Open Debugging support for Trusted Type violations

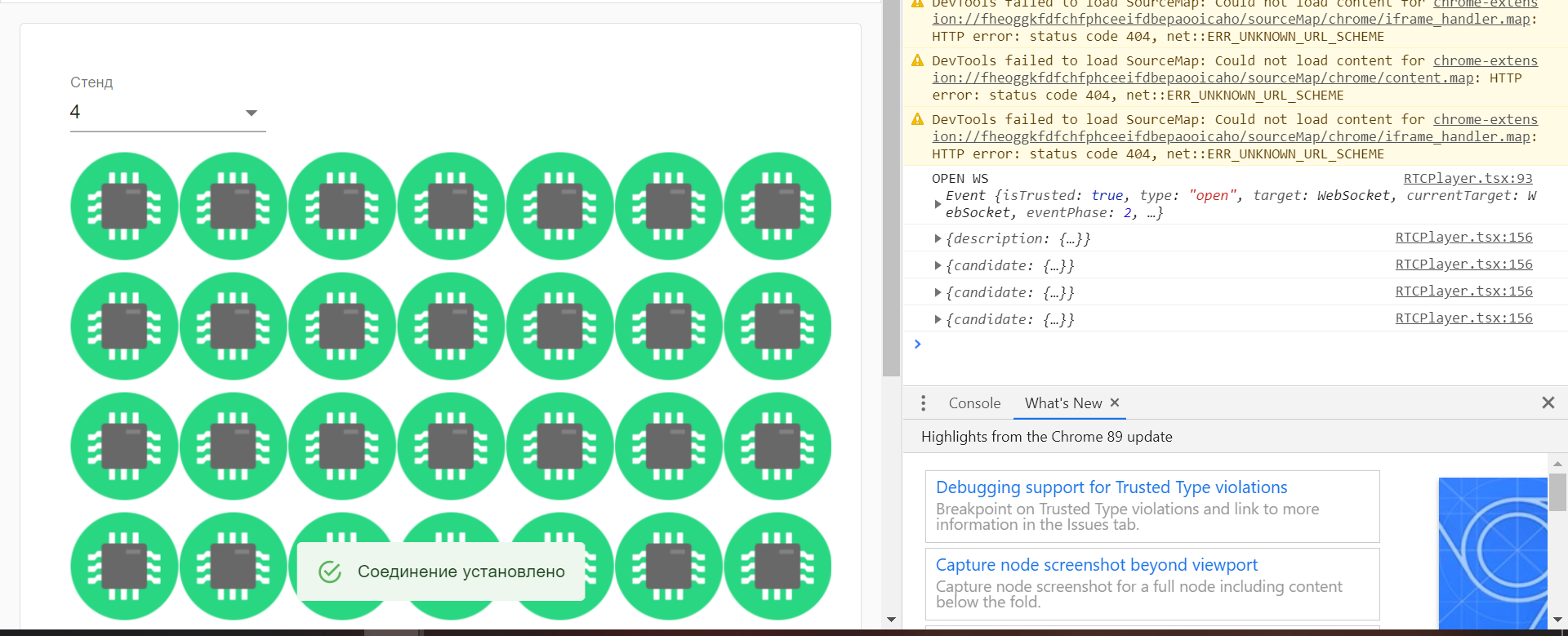[1111, 487]
